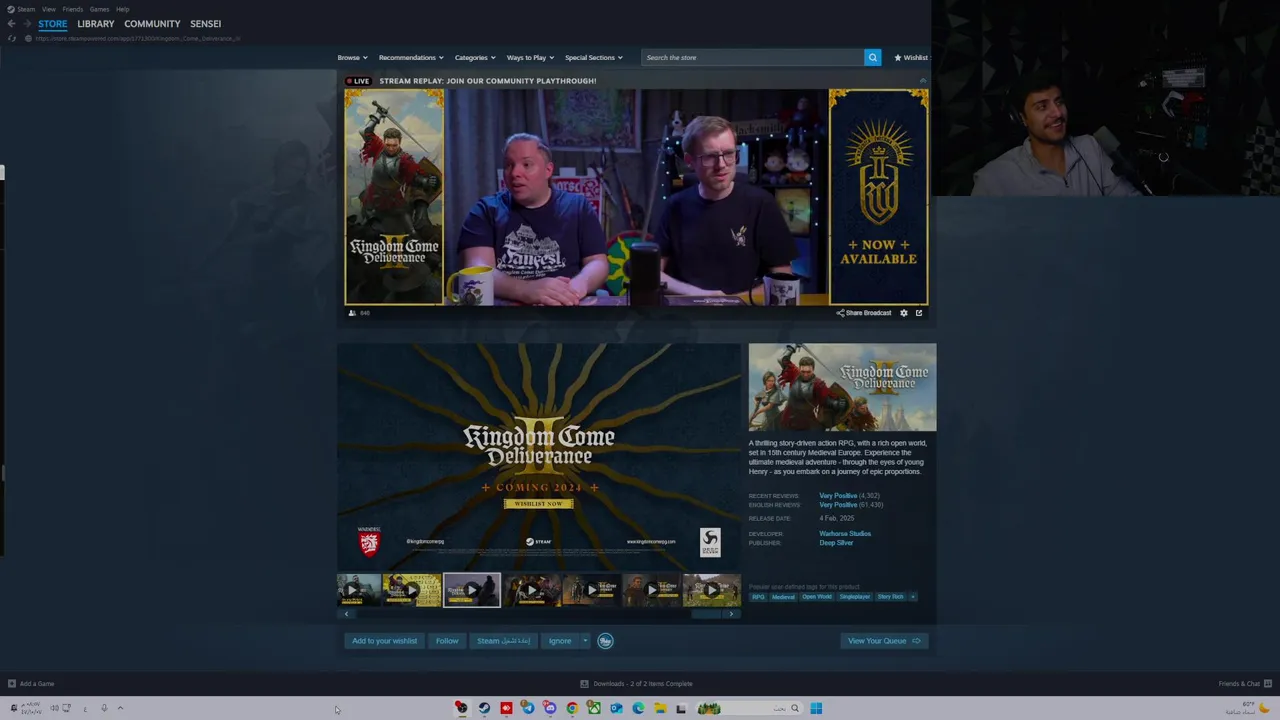Open Microsoft Edge from the taskbar

pos(638,708)
